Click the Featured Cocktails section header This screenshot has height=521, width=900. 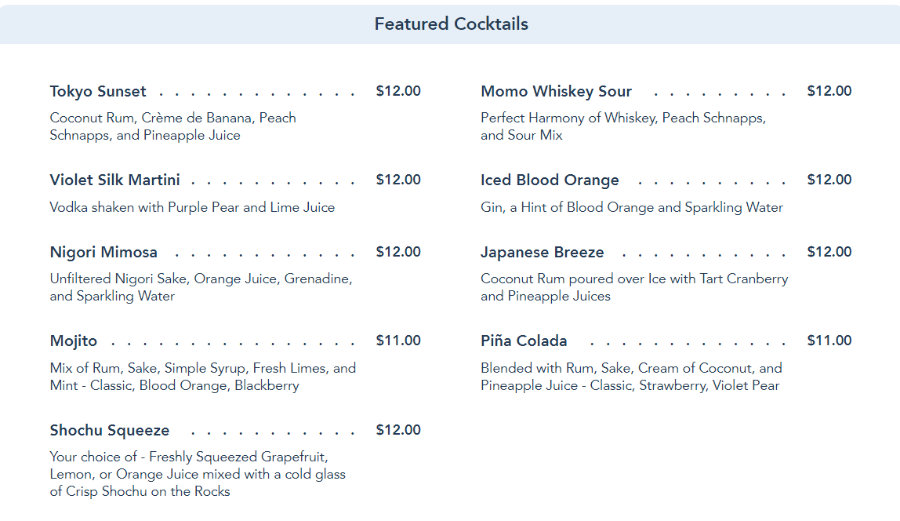click(x=451, y=24)
